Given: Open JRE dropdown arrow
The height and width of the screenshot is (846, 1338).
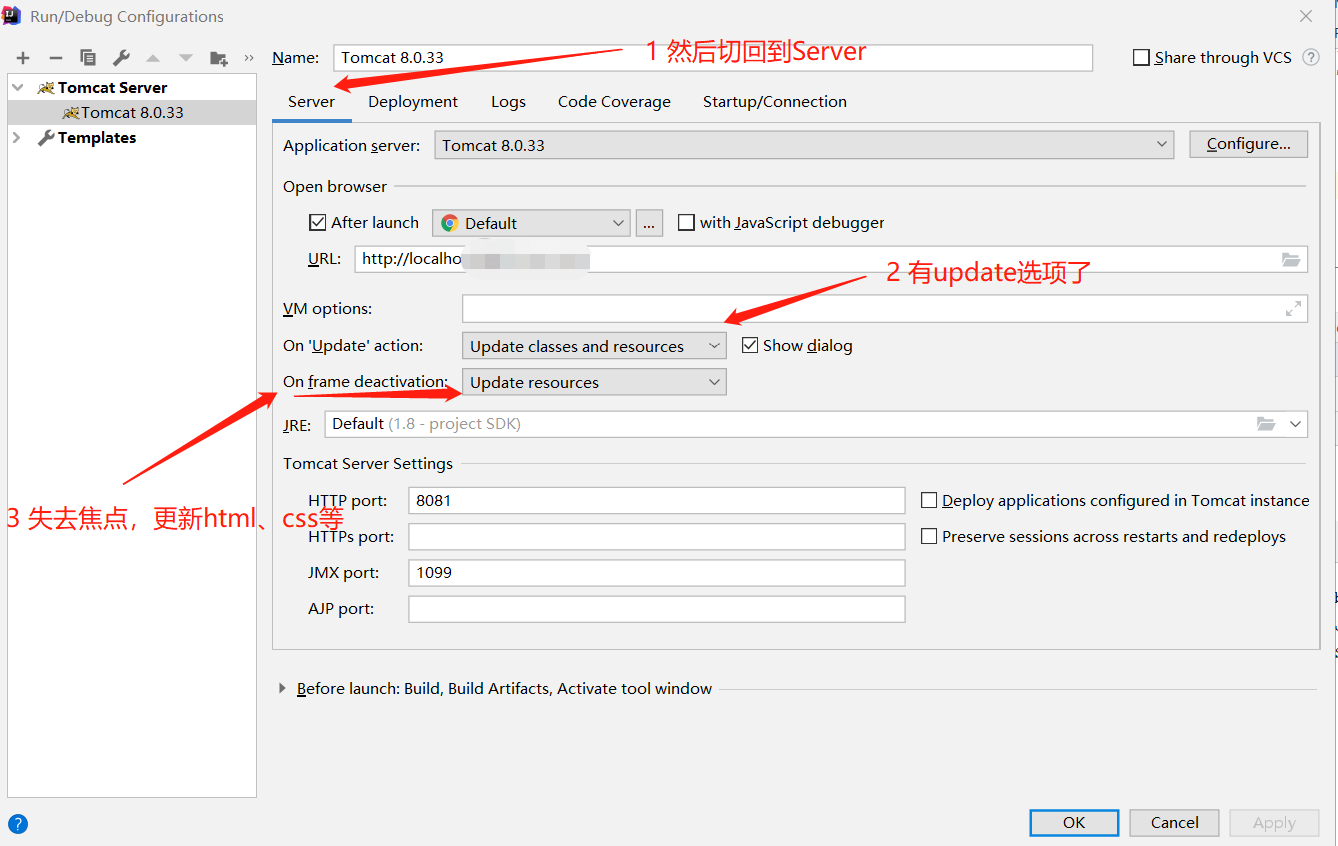Looking at the screenshot, I should pyautogui.click(x=1296, y=424).
